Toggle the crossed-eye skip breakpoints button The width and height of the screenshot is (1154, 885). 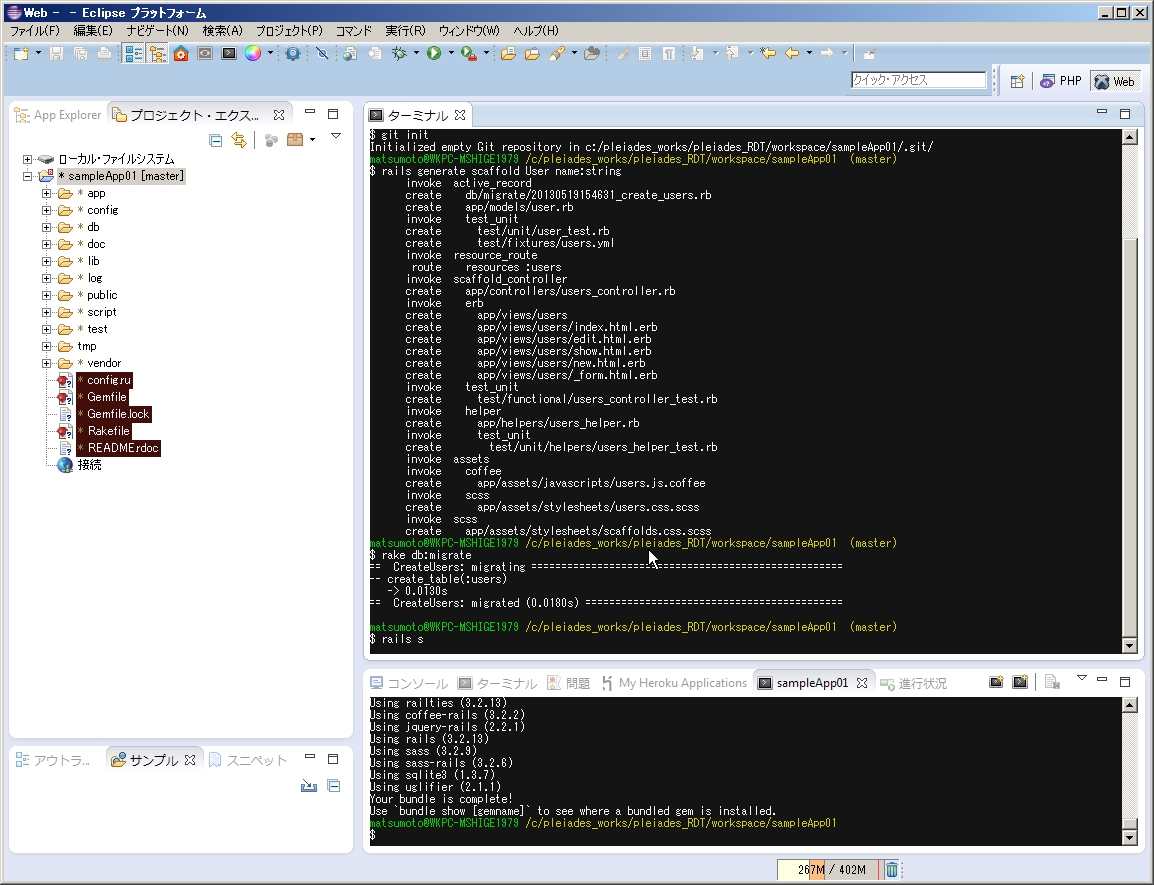322,54
